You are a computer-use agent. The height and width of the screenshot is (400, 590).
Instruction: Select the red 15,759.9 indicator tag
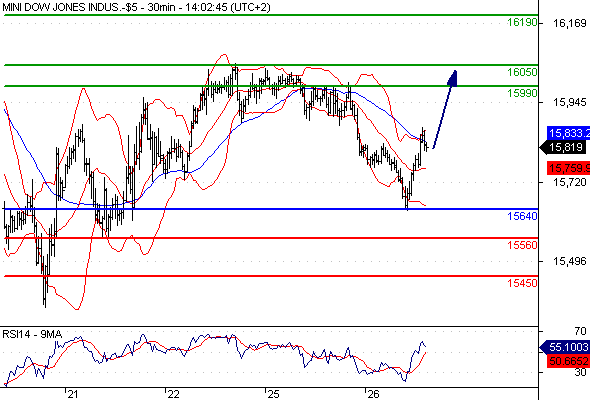tap(568, 168)
